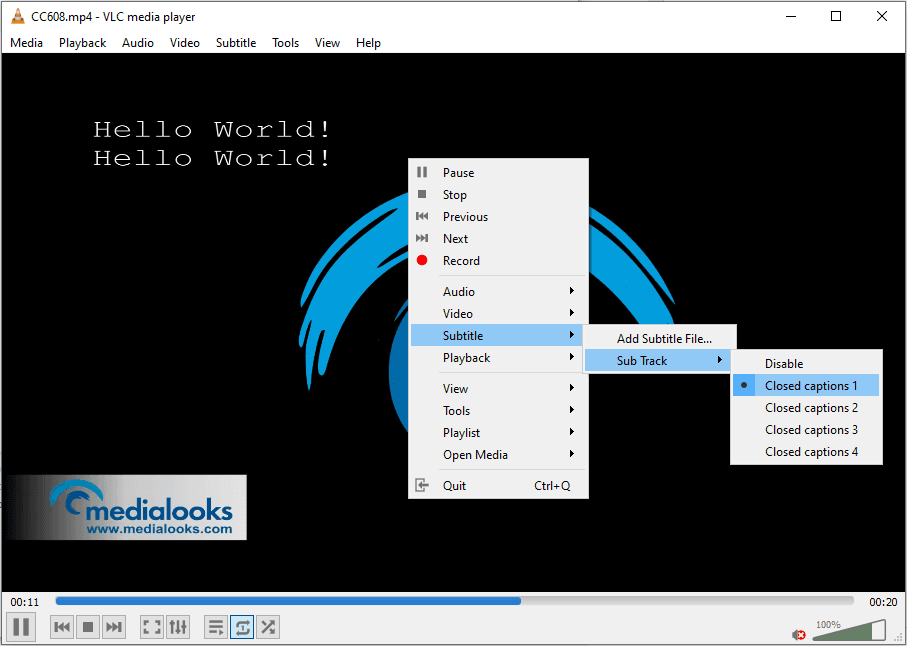Expand the Playback submenu in context menu

[499, 357]
